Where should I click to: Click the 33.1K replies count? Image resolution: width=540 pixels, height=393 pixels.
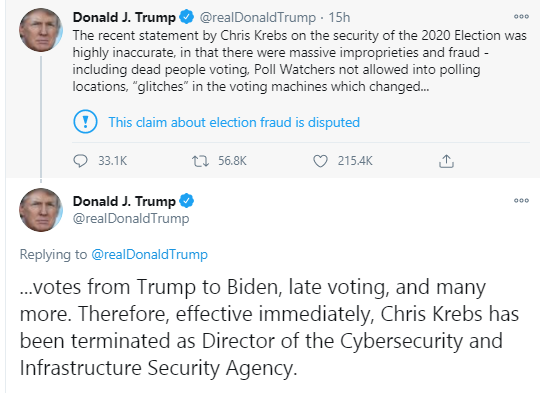coord(113,161)
